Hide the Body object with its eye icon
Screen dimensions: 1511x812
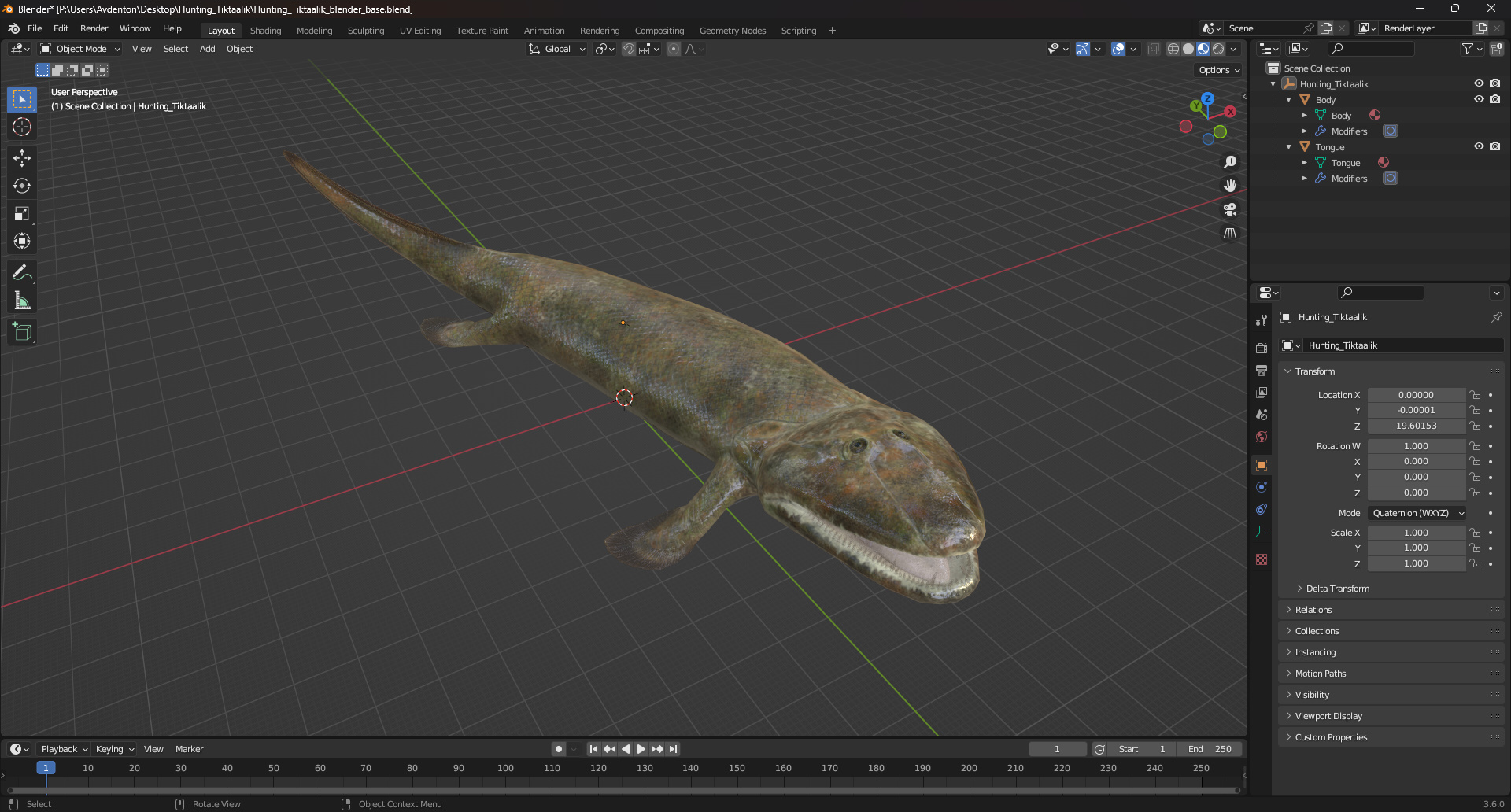(x=1479, y=99)
